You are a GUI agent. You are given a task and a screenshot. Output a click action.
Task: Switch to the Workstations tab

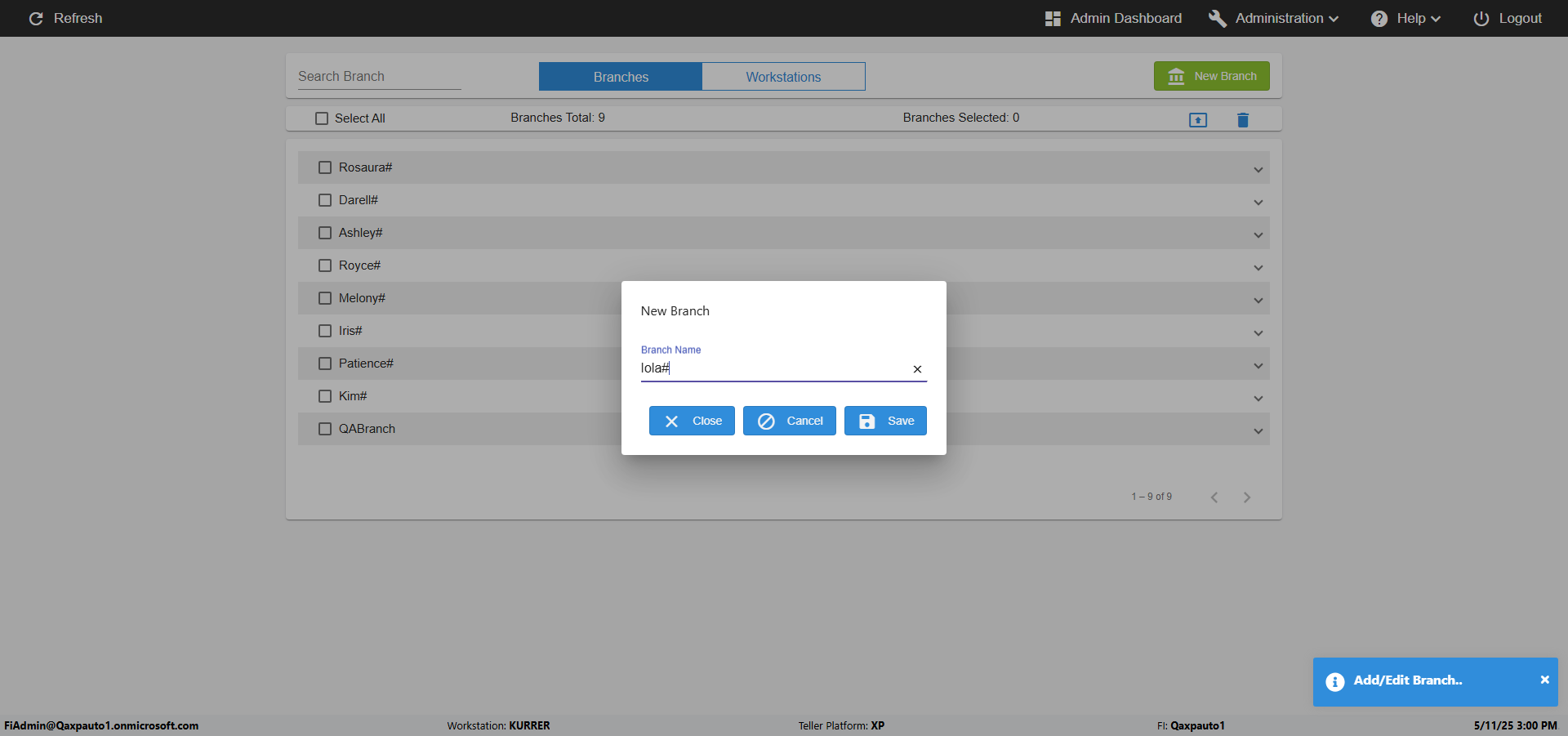click(783, 77)
